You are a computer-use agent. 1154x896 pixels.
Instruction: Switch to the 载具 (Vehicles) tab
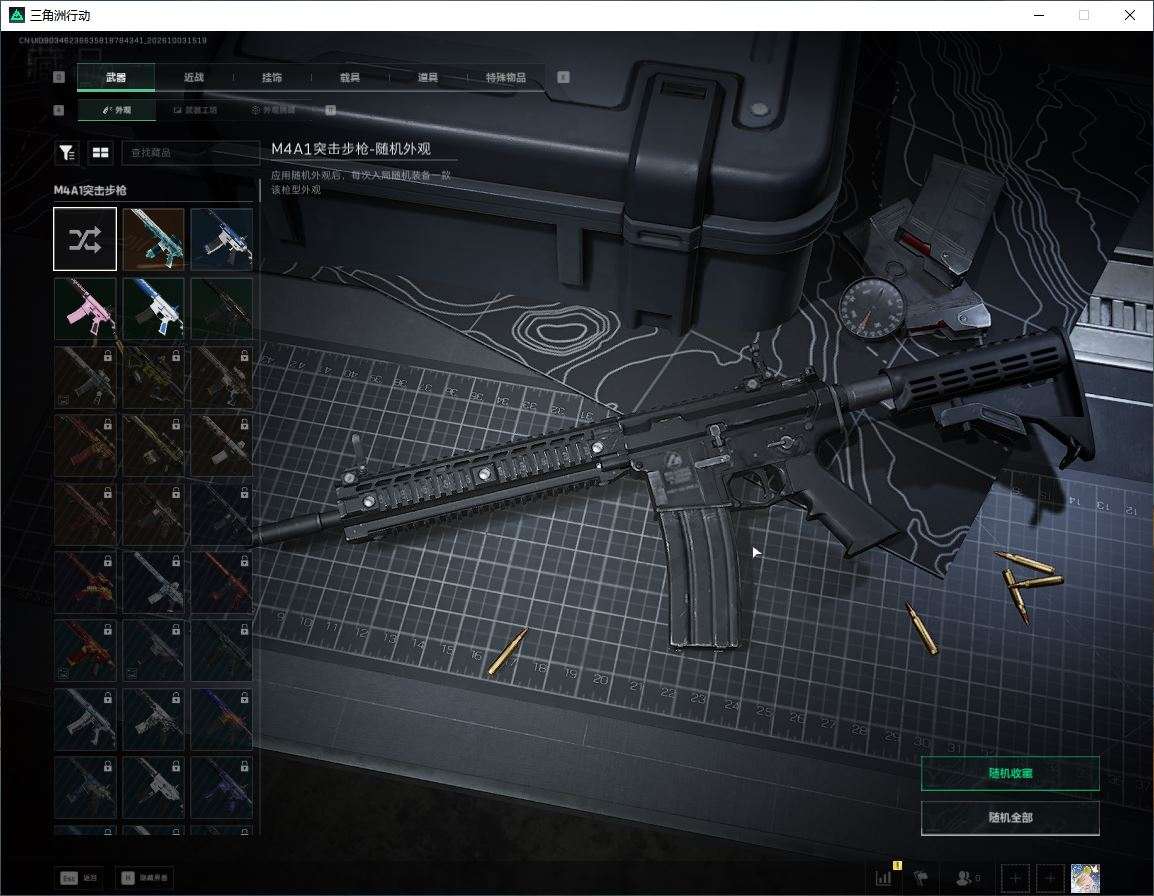[350, 77]
